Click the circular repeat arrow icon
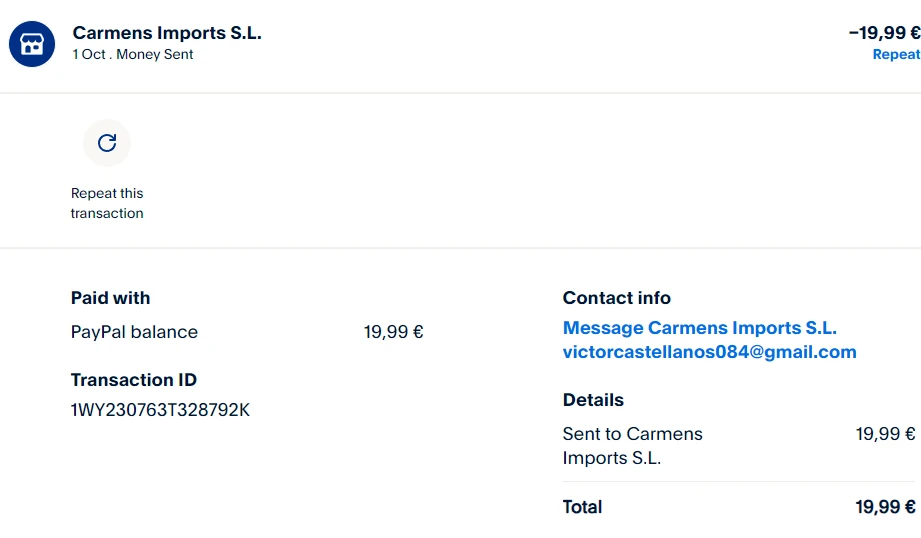 click(107, 143)
